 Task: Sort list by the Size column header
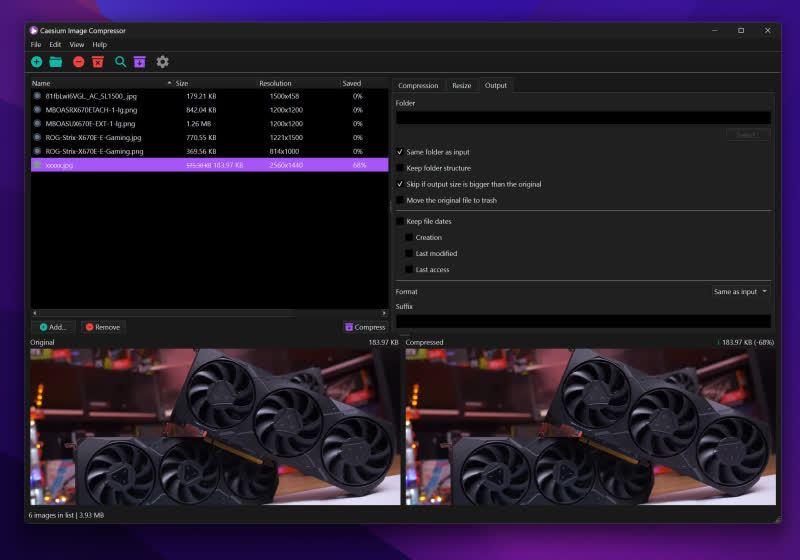182,83
